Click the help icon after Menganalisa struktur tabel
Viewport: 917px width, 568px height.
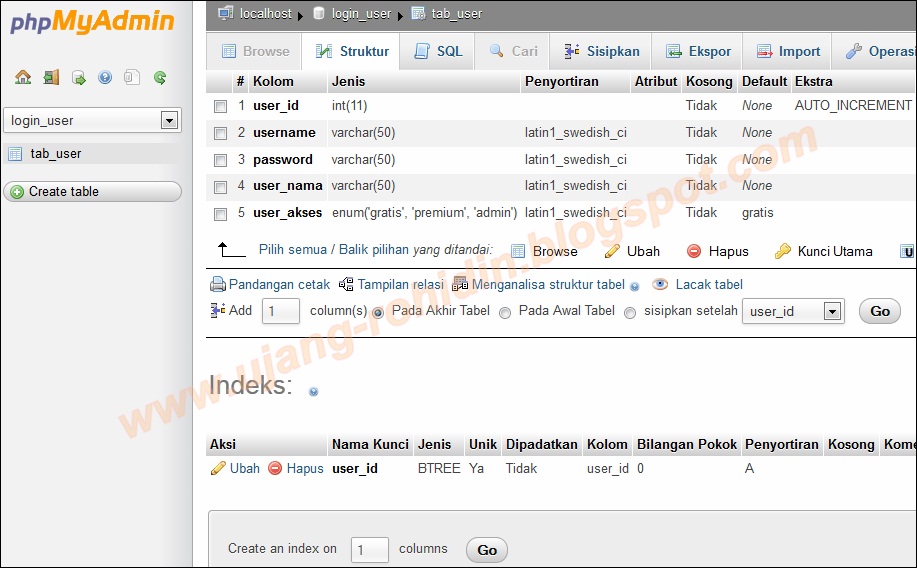coord(635,287)
